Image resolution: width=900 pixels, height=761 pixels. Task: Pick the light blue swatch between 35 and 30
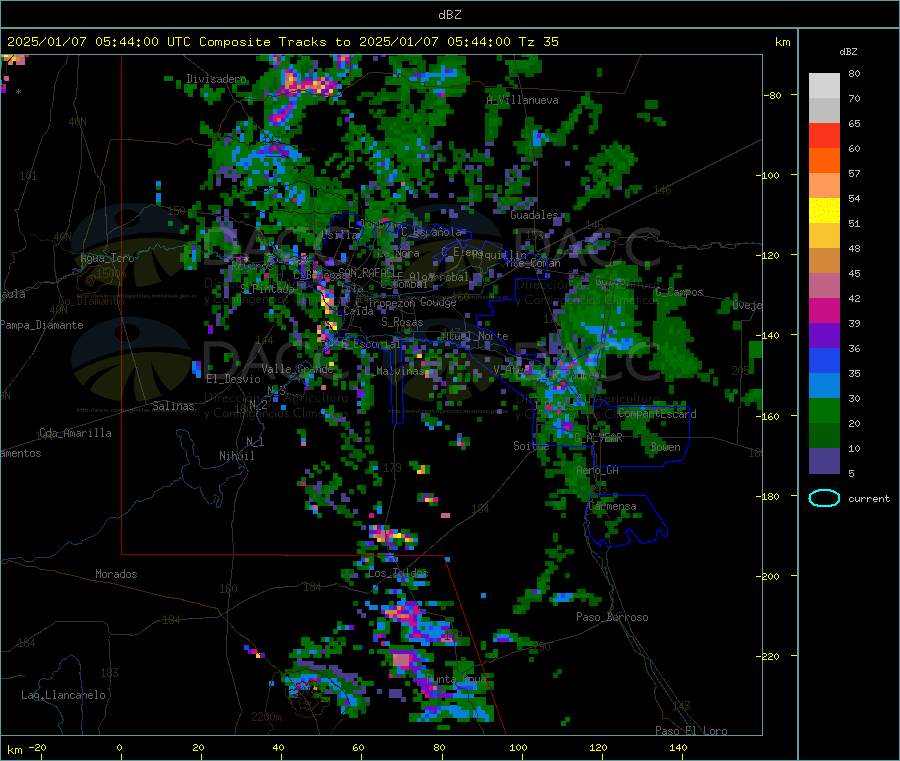pyautogui.click(x=824, y=386)
